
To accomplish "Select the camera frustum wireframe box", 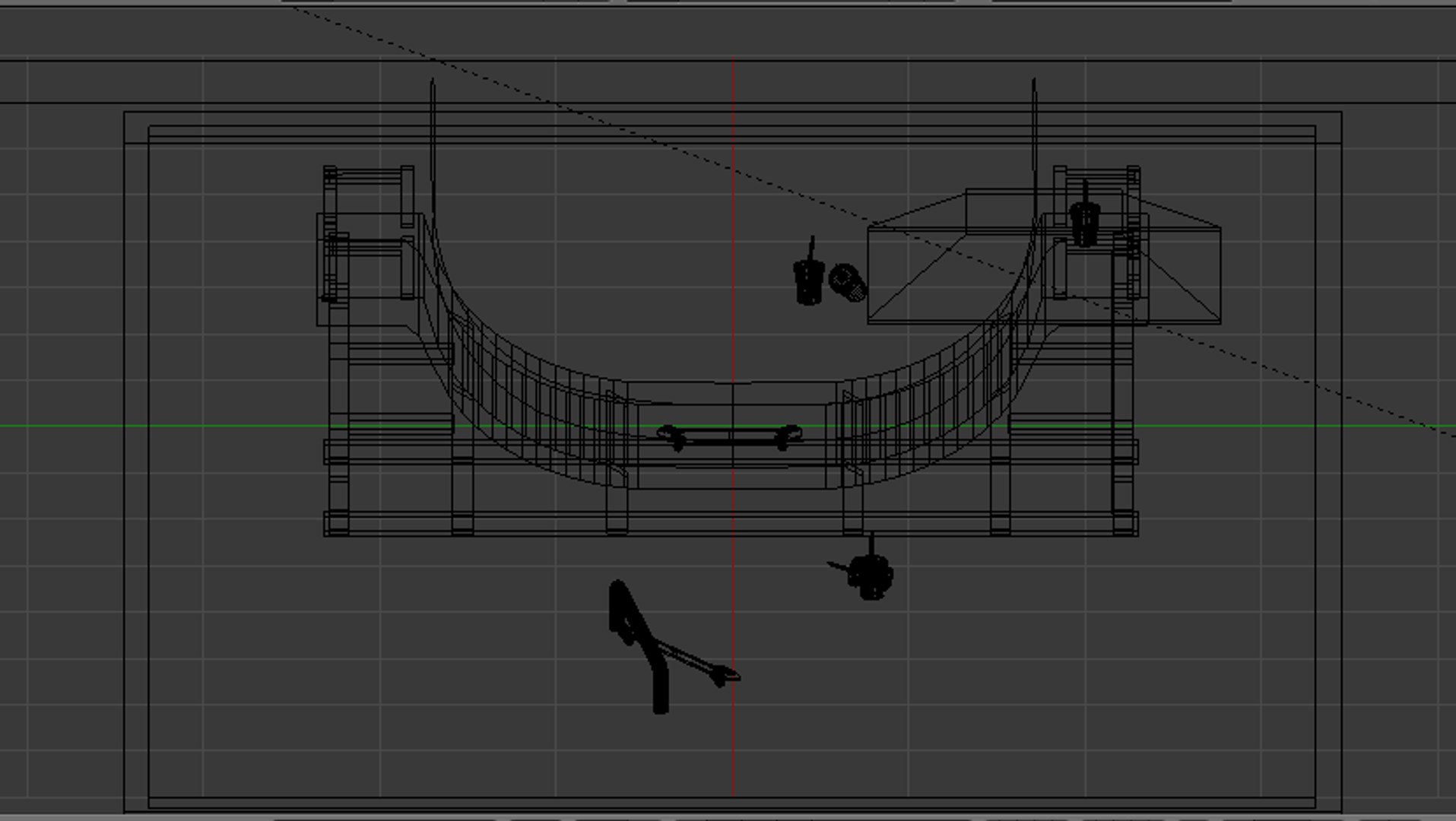I will click(x=1045, y=257).
